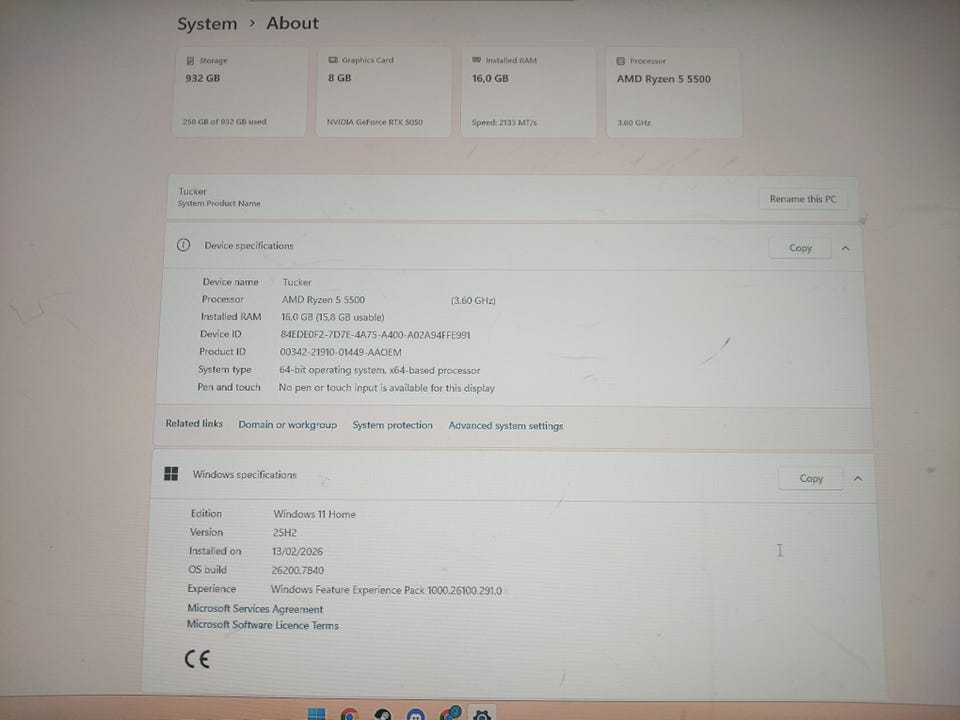
Task: Click the version value 25H2
Action: (285, 533)
